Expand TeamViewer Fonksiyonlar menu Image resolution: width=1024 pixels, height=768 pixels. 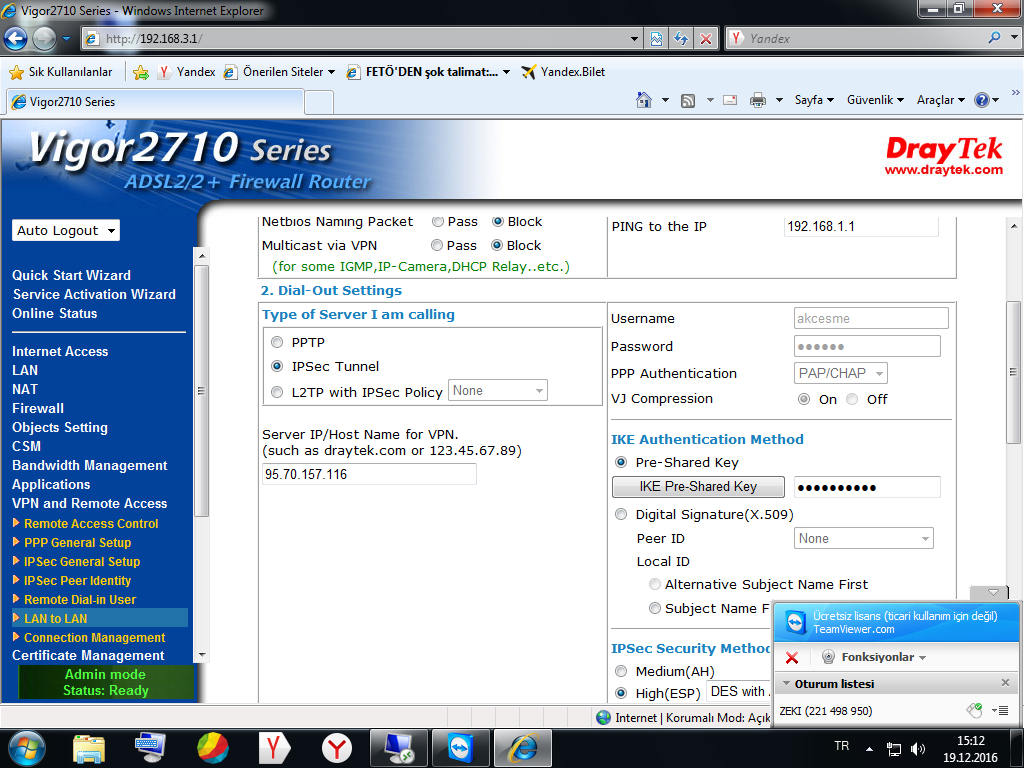pyautogui.click(x=873, y=657)
